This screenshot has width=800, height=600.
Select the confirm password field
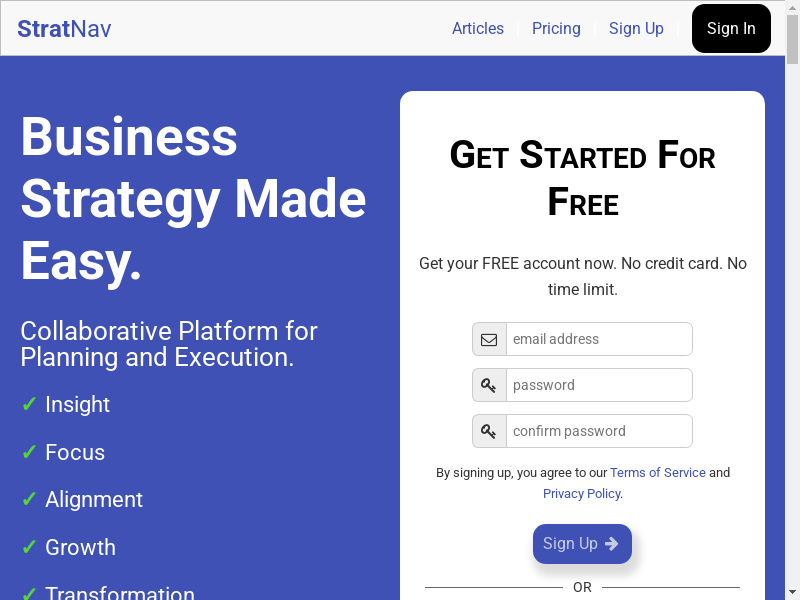(598, 431)
